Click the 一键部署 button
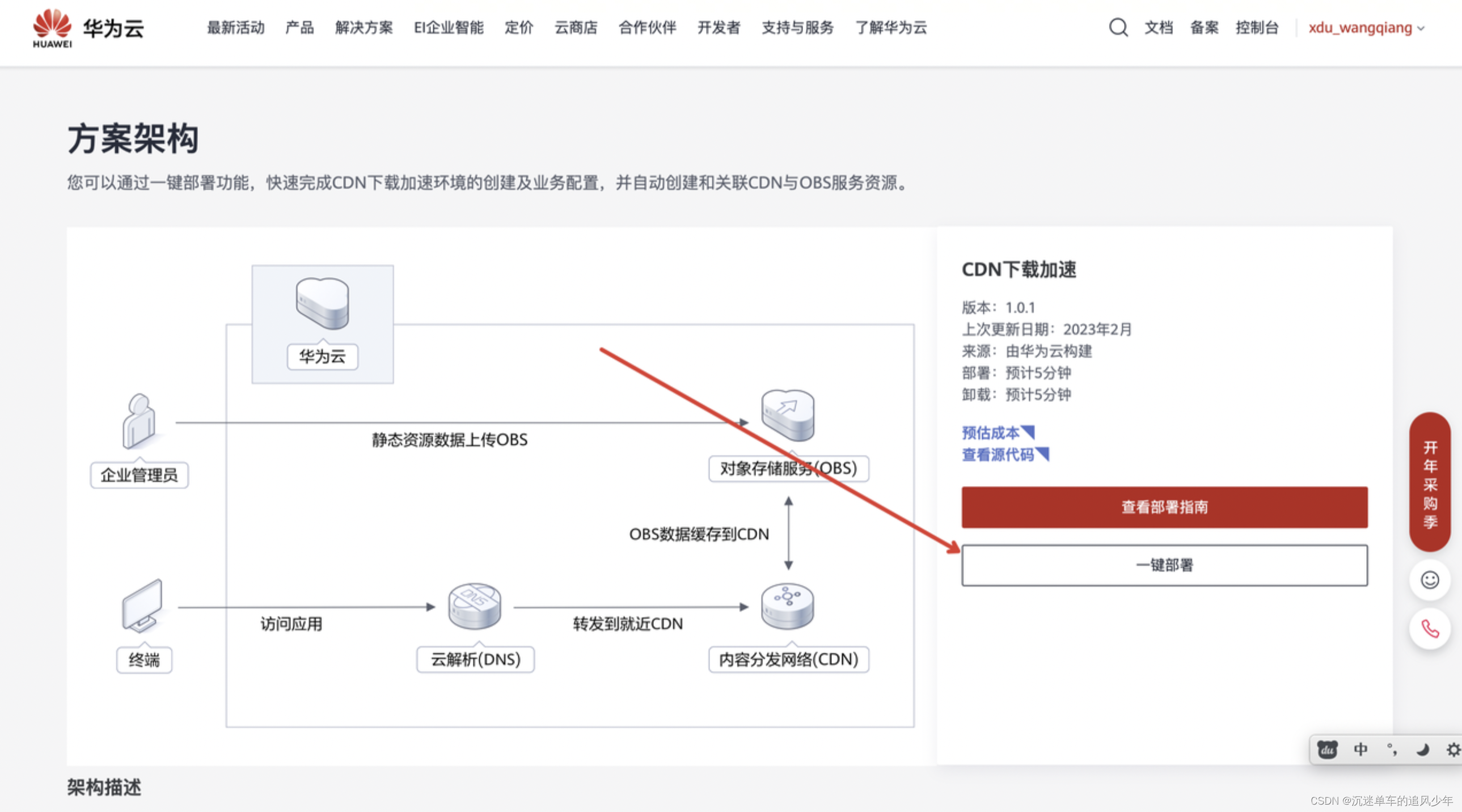The width and height of the screenshot is (1462, 812). [x=1164, y=565]
